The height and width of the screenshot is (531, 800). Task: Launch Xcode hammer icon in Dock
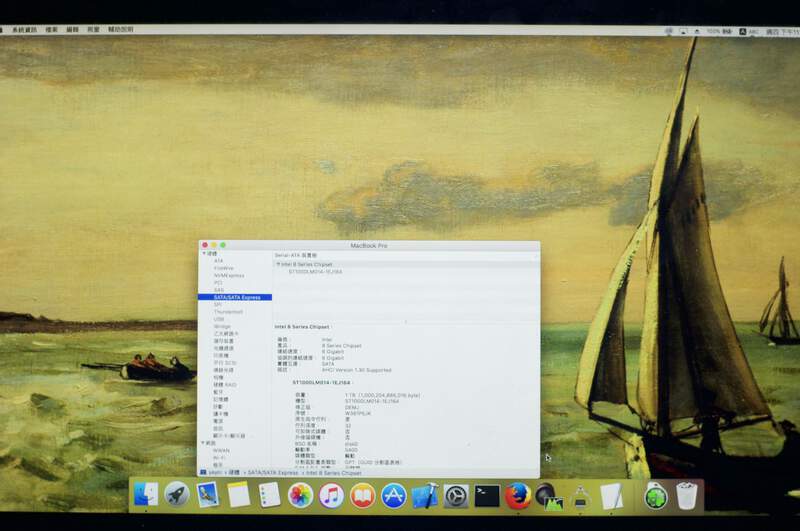point(425,496)
